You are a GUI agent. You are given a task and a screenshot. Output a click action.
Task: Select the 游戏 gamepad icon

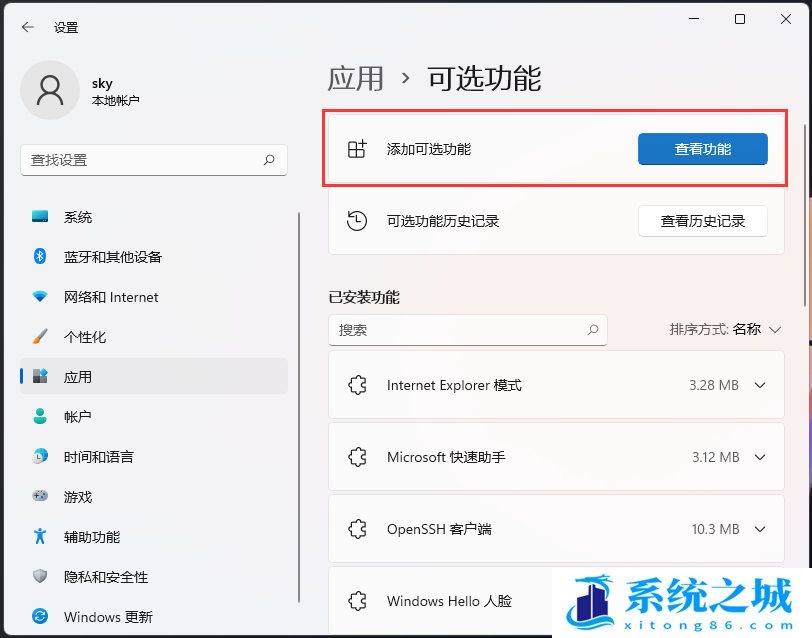tap(40, 496)
